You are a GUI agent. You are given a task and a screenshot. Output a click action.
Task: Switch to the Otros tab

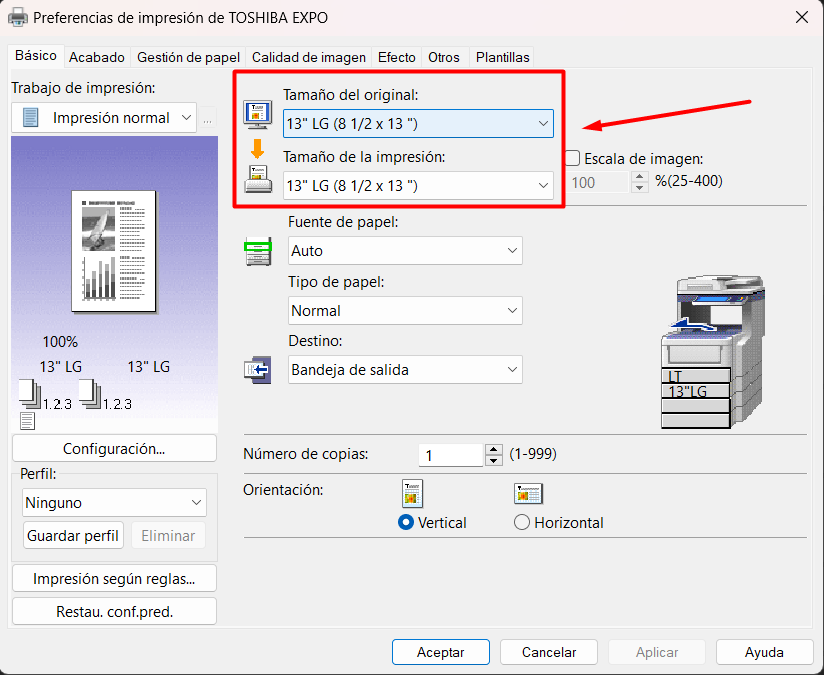pos(444,57)
